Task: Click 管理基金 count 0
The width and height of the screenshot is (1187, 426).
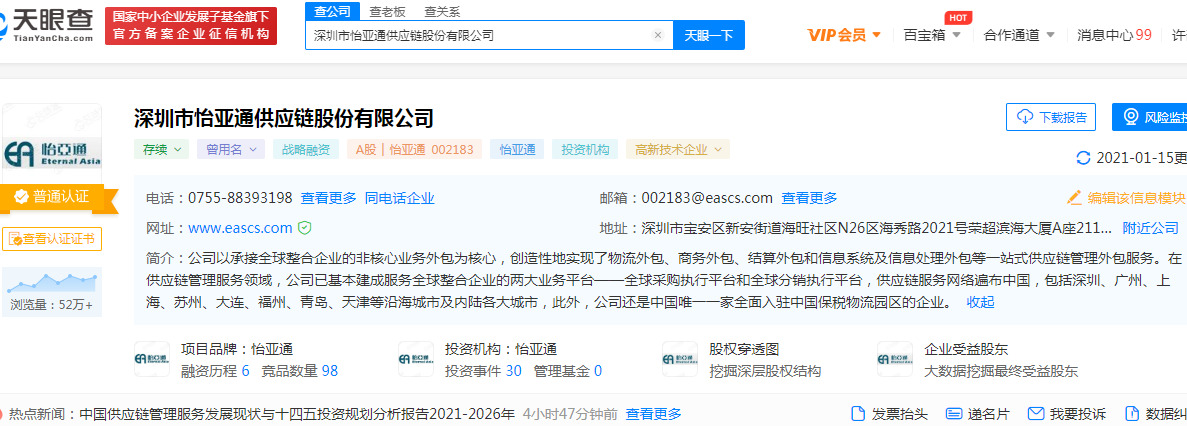Action: click(568, 371)
